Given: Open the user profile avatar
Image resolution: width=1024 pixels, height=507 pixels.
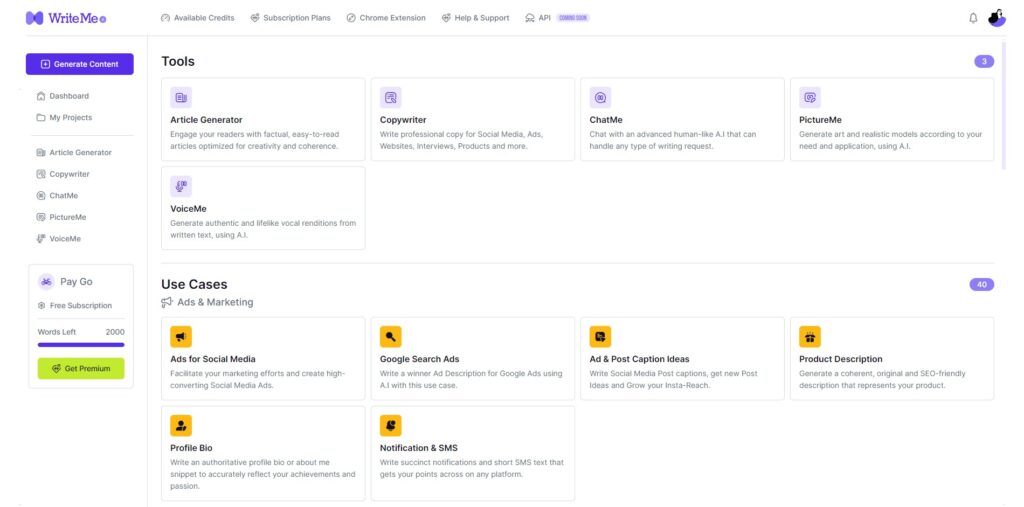Looking at the screenshot, I should click(x=997, y=18).
